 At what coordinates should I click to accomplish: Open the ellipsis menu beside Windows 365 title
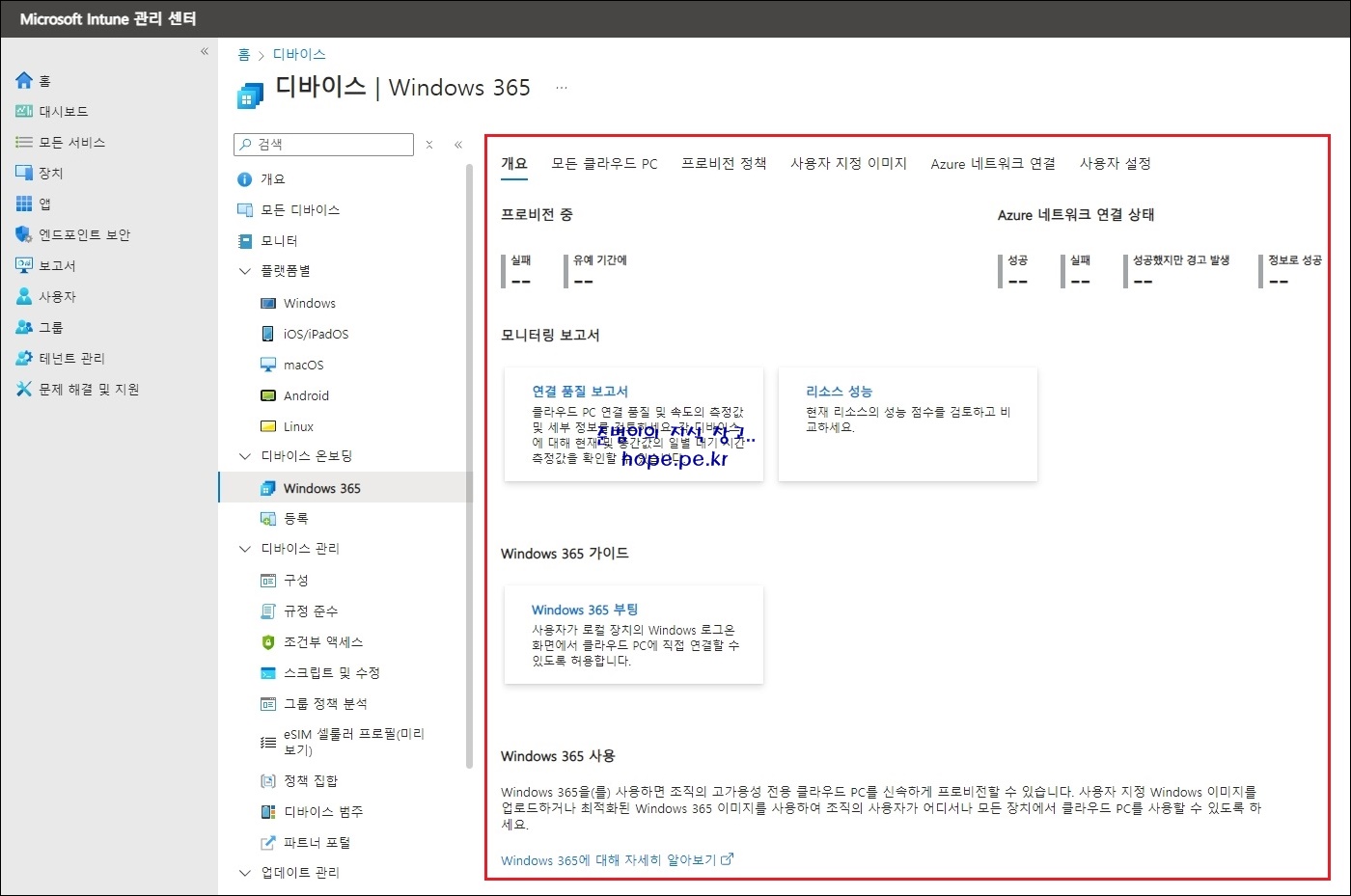point(562,88)
